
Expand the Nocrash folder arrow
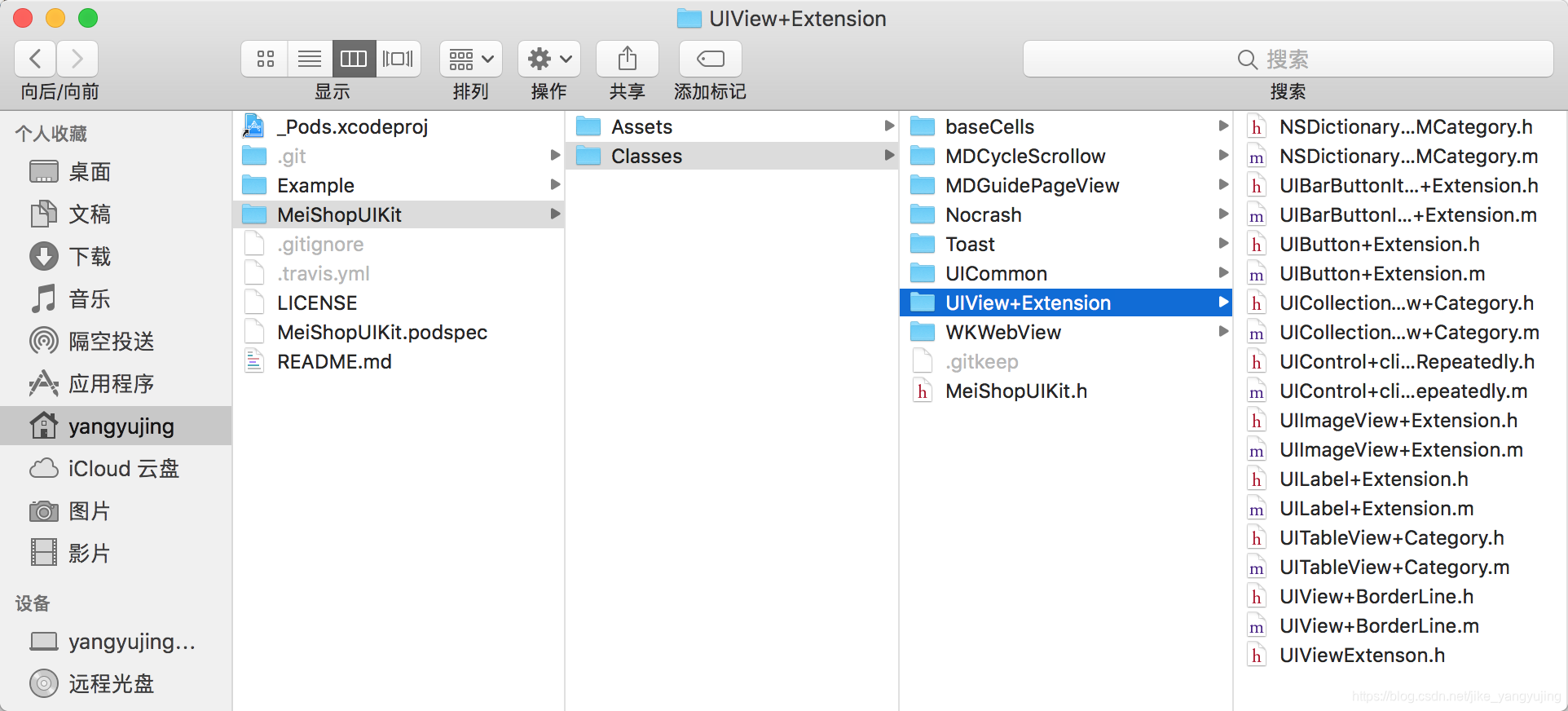pyautogui.click(x=1223, y=214)
